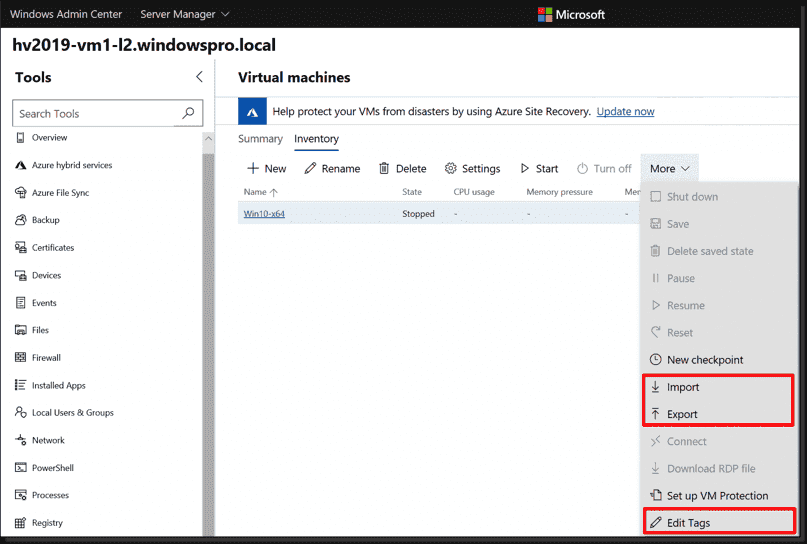Open the Server Manager dropdown

(x=184, y=14)
